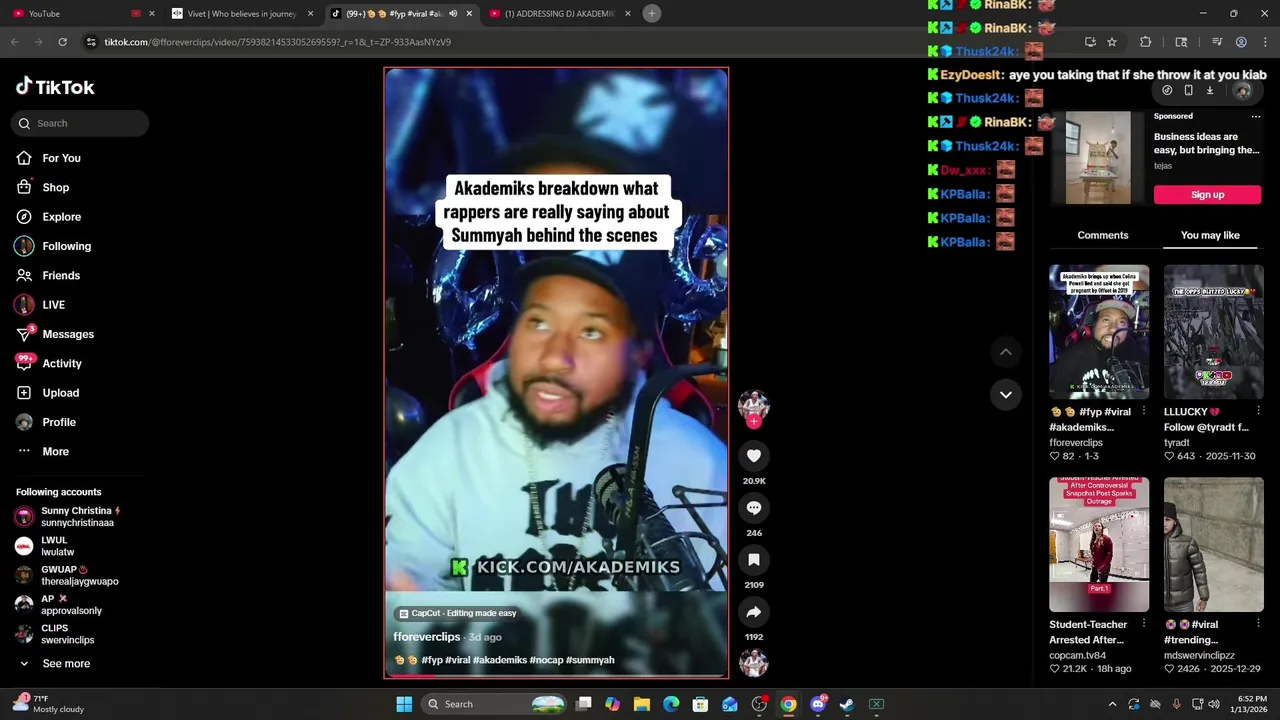1280x720 pixels.
Task: Open Chrome three-dot menu
Action: point(1265,42)
